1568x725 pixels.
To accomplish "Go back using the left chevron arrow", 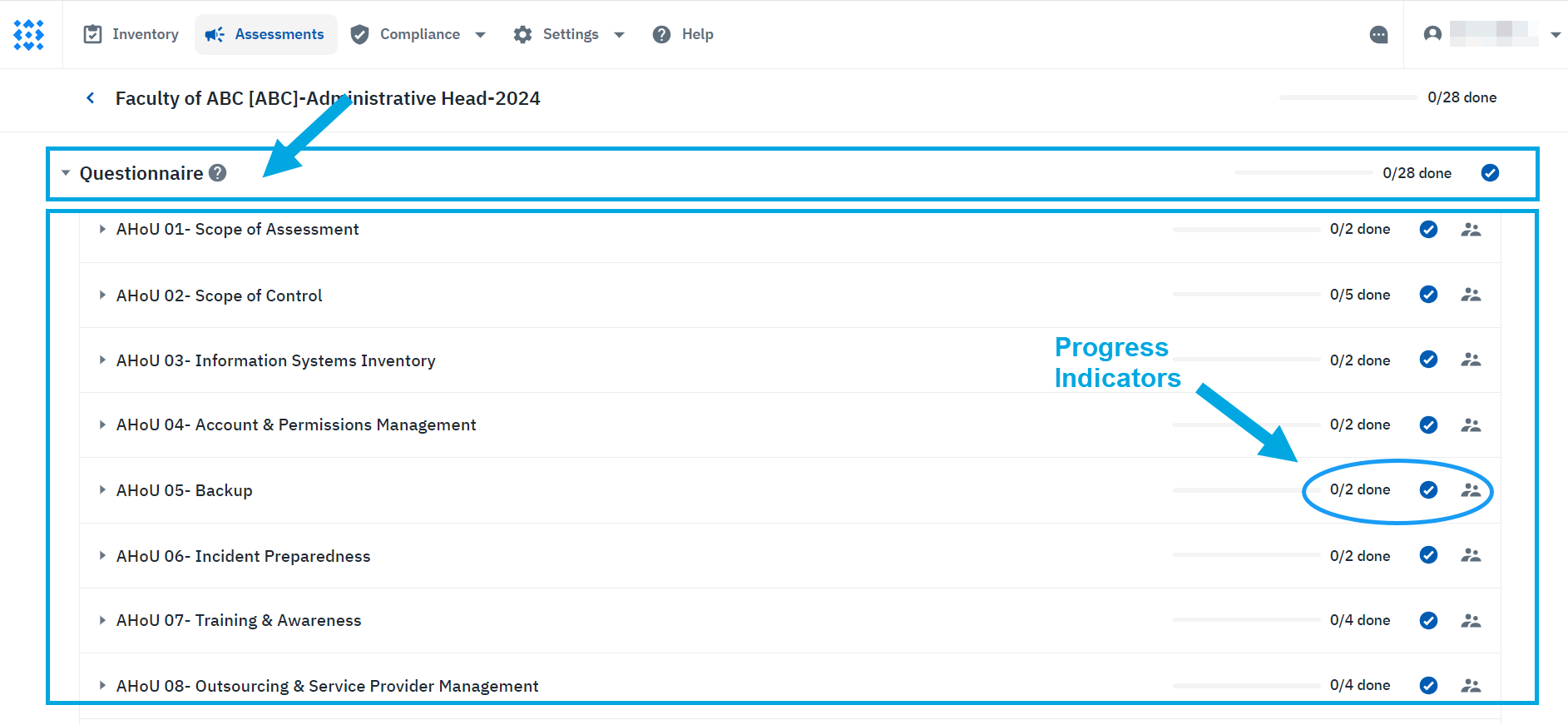I will [91, 98].
